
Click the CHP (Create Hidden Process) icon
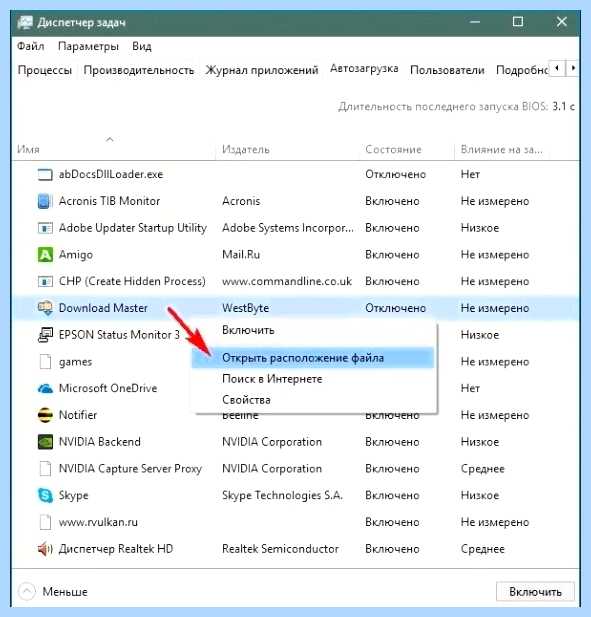[45, 281]
